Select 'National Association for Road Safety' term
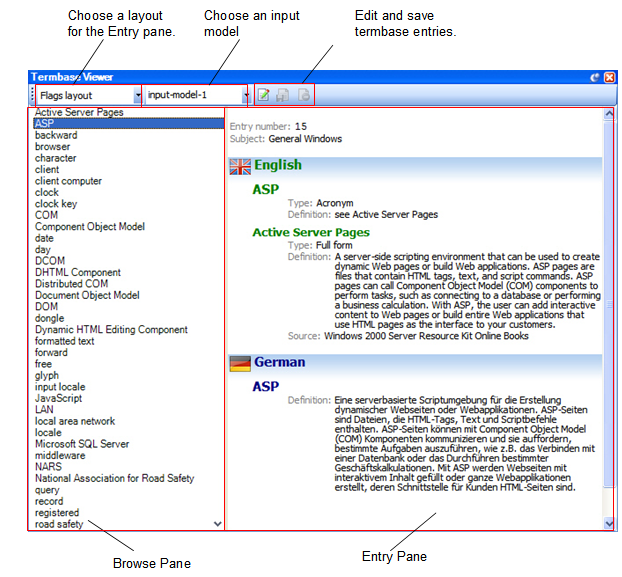Viewport: 622px width, 577px height. (x=115, y=479)
